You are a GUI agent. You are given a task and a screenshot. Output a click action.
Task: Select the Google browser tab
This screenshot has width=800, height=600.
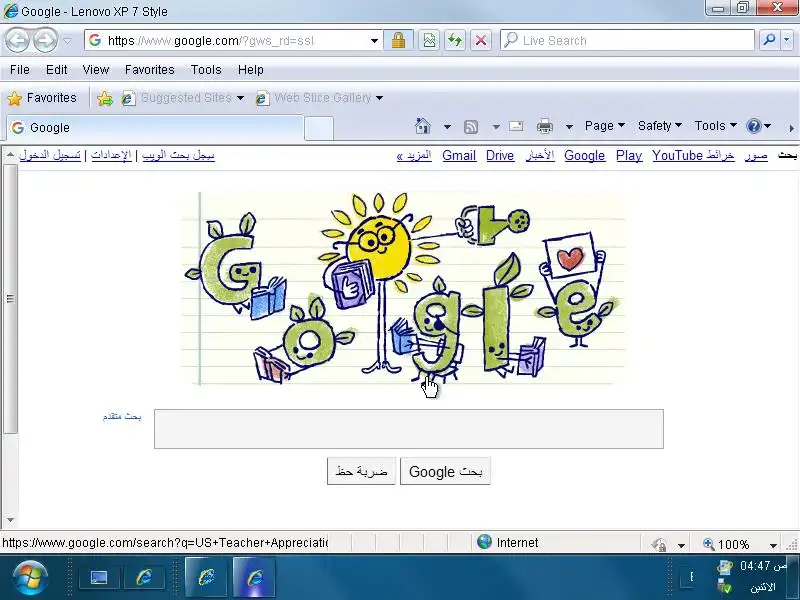155,128
